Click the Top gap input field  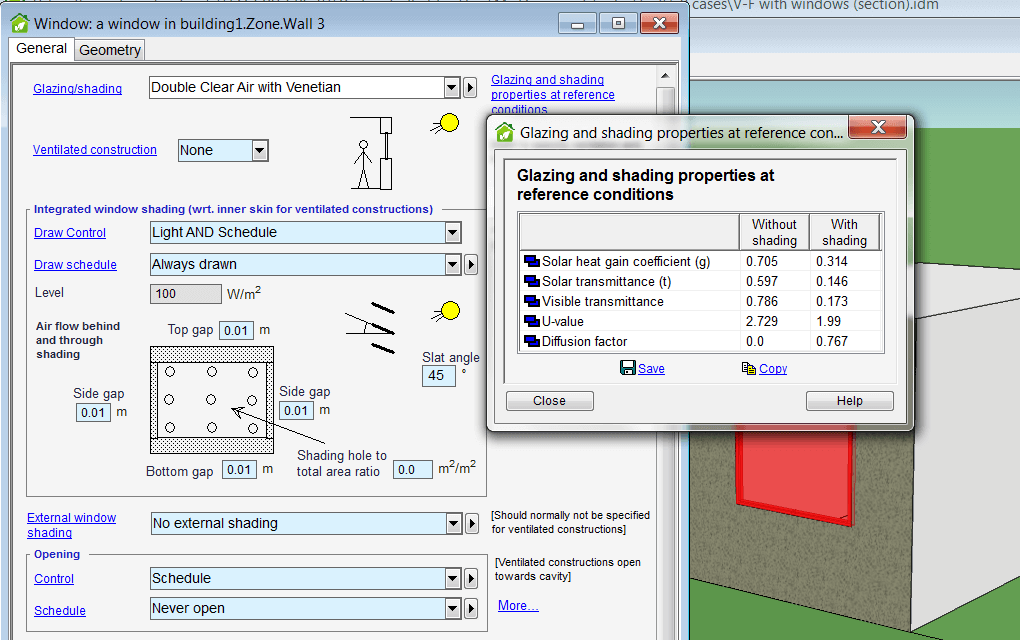point(237,330)
